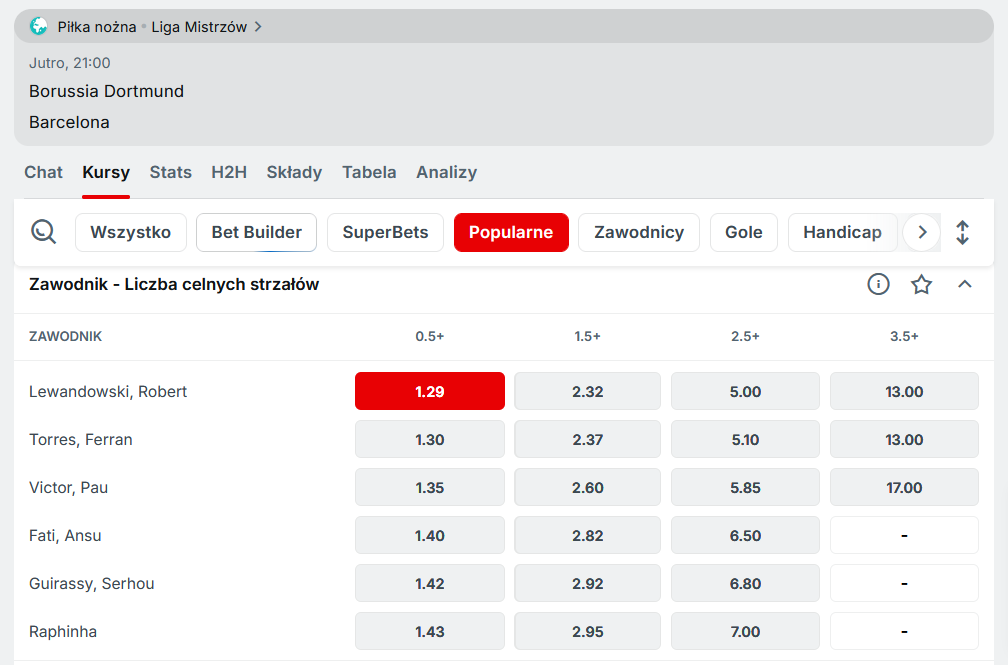Click the Liga Mistrzów breadcrumb link
Image resolution: width=1008 pixels, height=665 pixels.
tap(199, 27)
